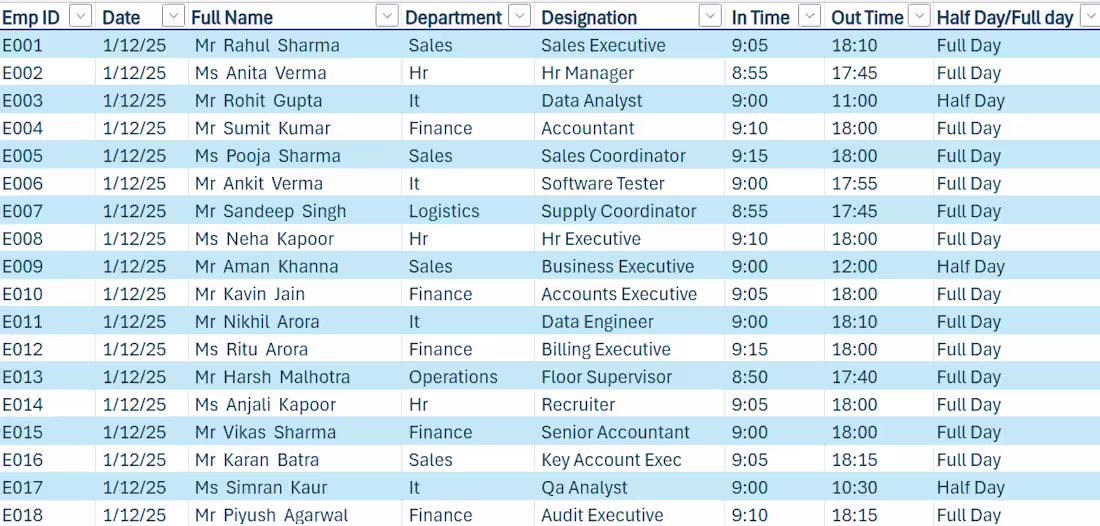Click the Logistics department cell
Viewport: 1100px width, 526px height.
tap(468, 212)
